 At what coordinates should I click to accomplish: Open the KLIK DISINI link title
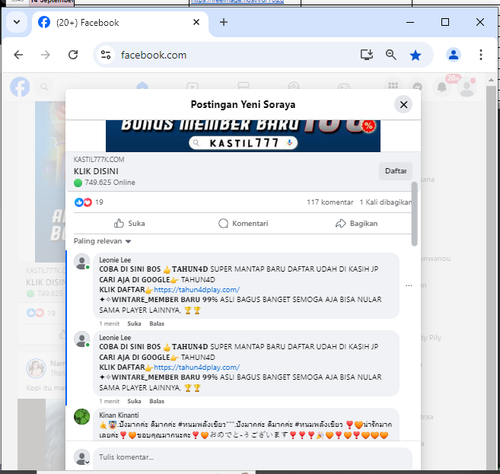(x=96, y=171)
